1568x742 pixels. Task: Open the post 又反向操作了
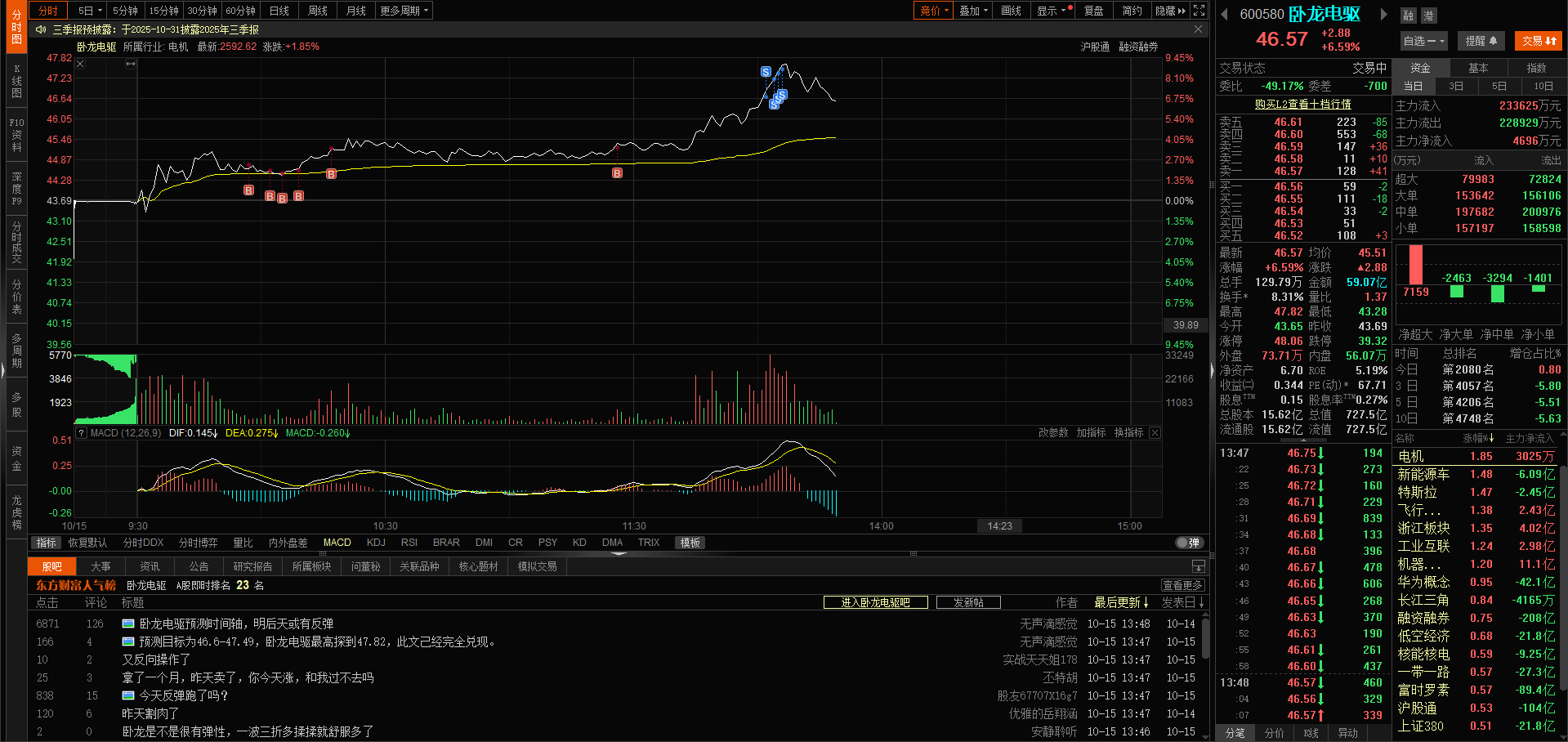pyautogui.click(x=156, y=659)
